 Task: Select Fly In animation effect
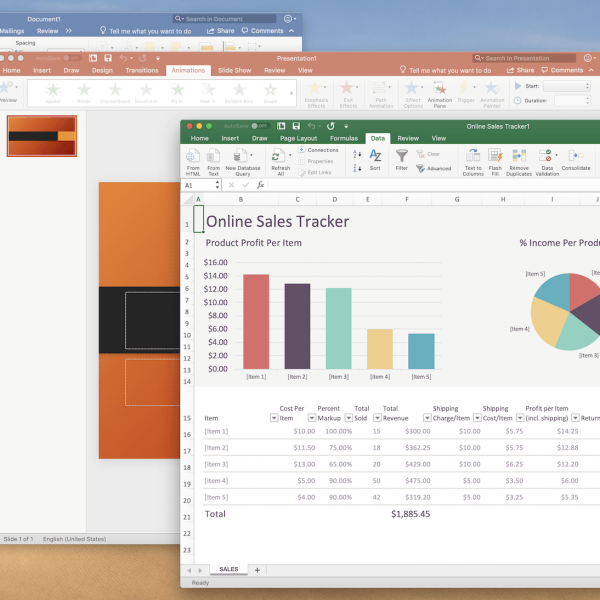point(177,93)
